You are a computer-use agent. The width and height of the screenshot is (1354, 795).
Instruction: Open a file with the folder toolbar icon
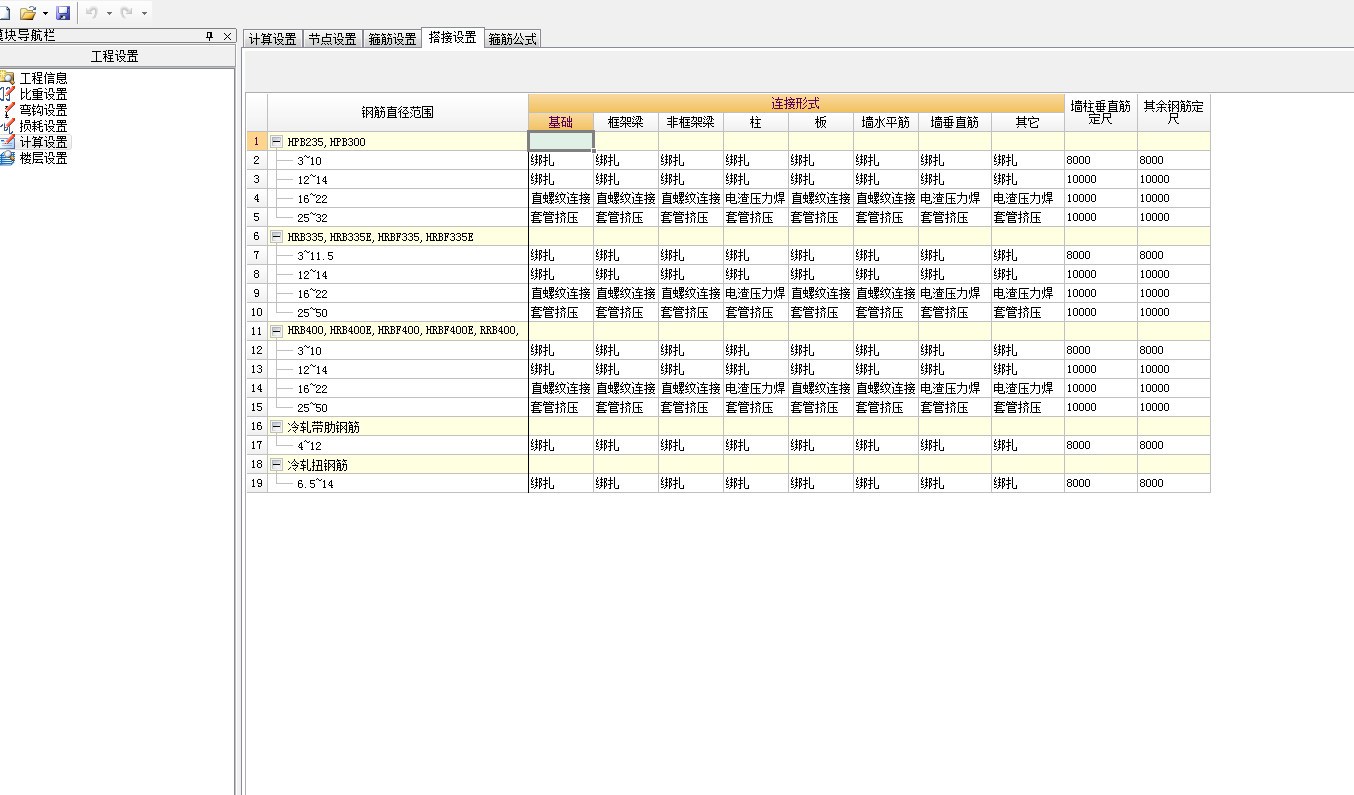(27, 13)
